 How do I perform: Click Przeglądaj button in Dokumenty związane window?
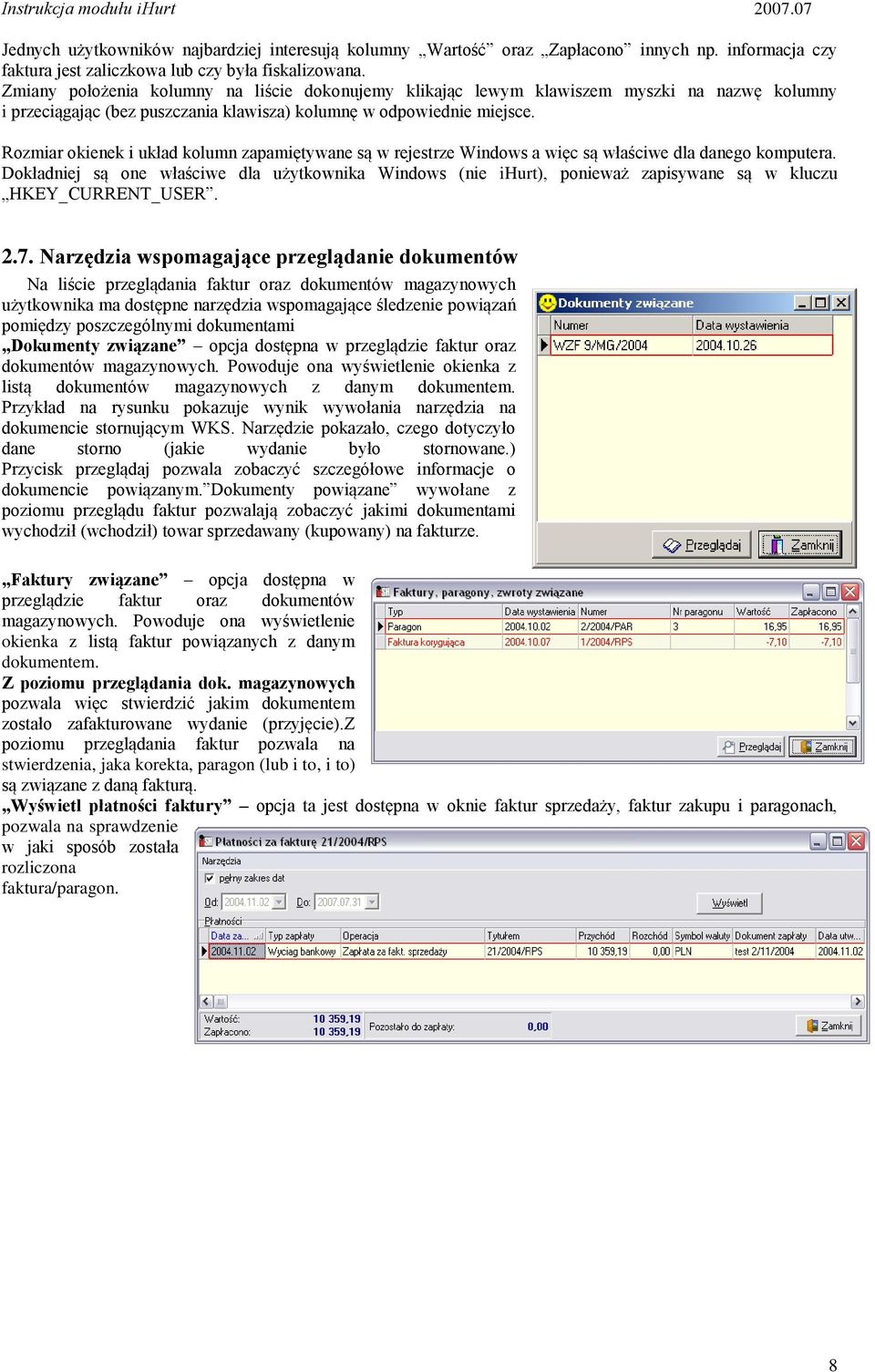pyautogui.click(x=702, y=545)
